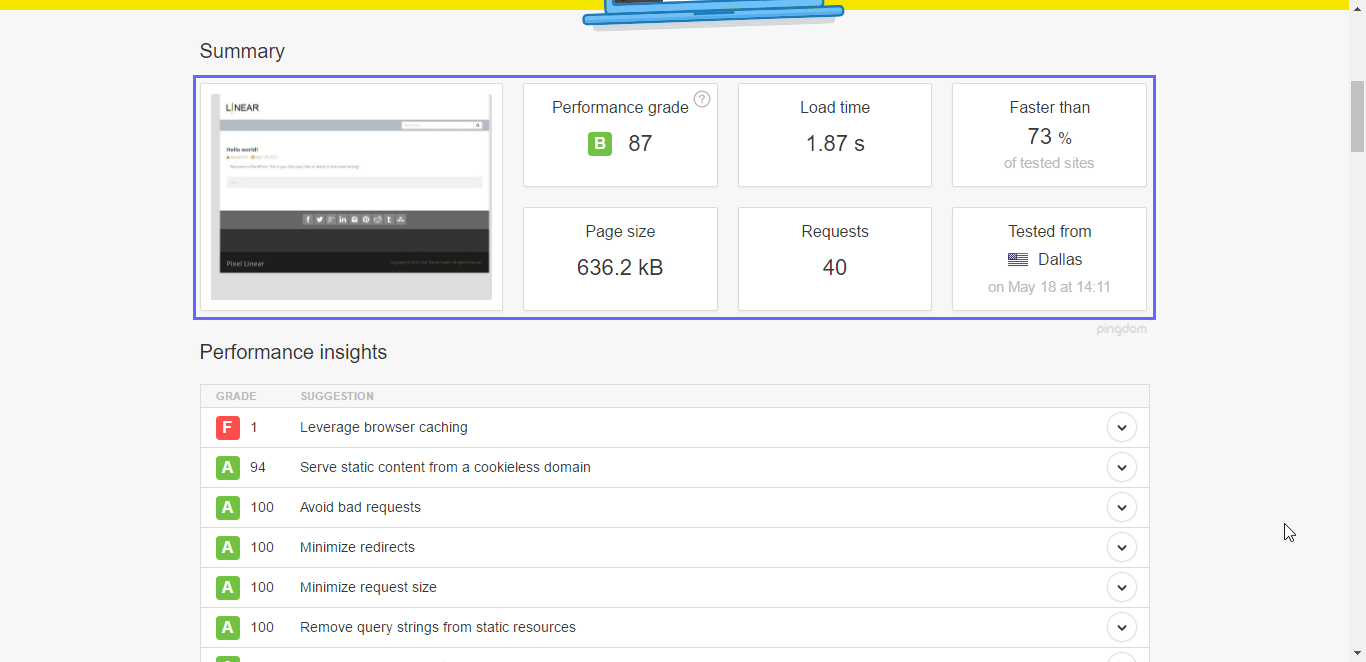Expand Avoid bad requests chevron
Viewport: 1366px width, 662px height.
[x=1122, y=508]
